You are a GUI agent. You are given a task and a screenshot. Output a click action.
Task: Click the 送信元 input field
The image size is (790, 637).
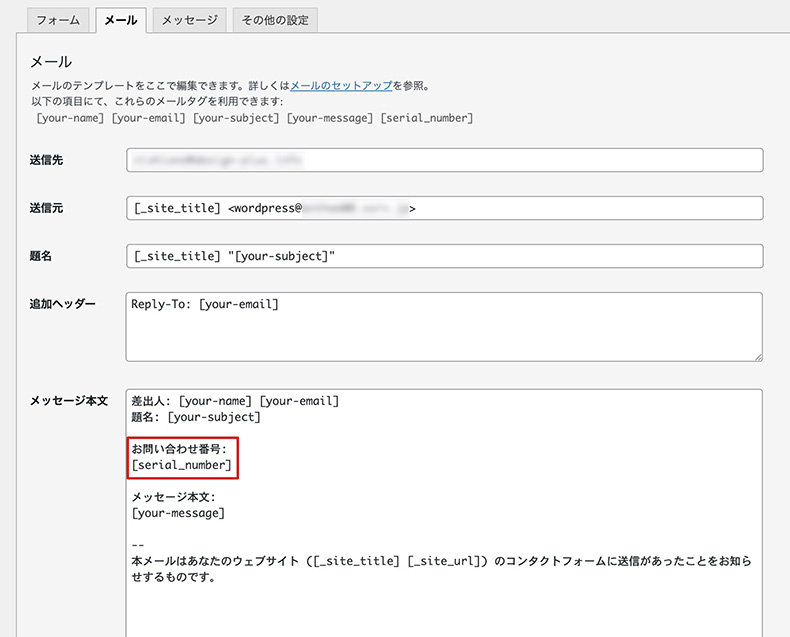(444, 208)
